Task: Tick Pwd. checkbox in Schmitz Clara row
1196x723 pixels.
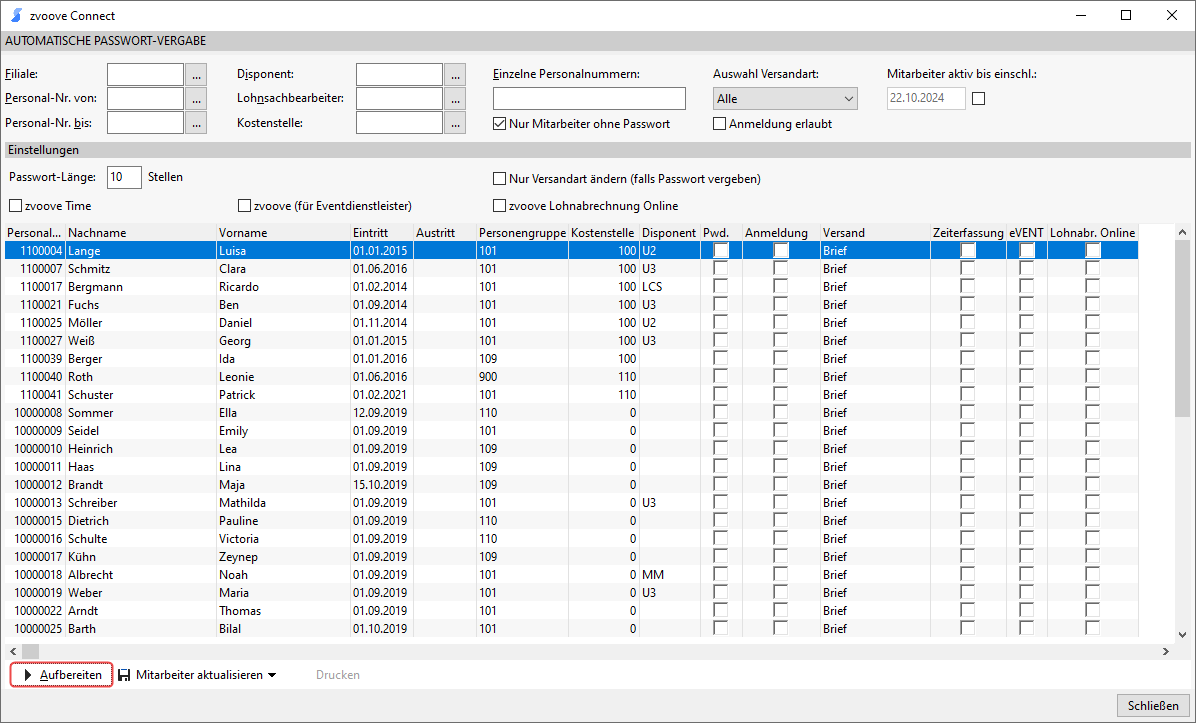Action: [720, 268]
